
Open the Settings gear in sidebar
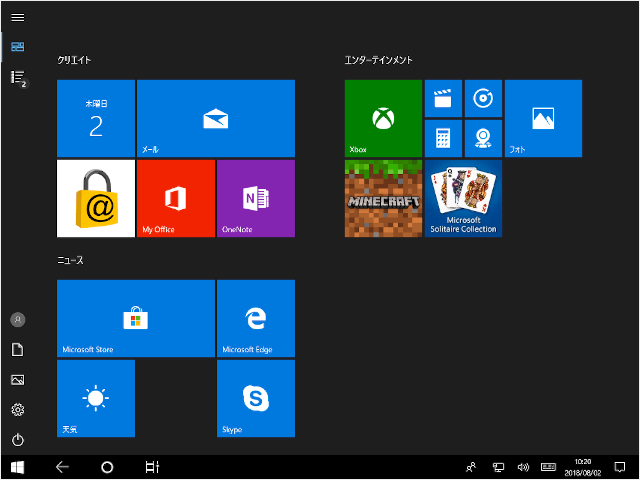[18, 410]
